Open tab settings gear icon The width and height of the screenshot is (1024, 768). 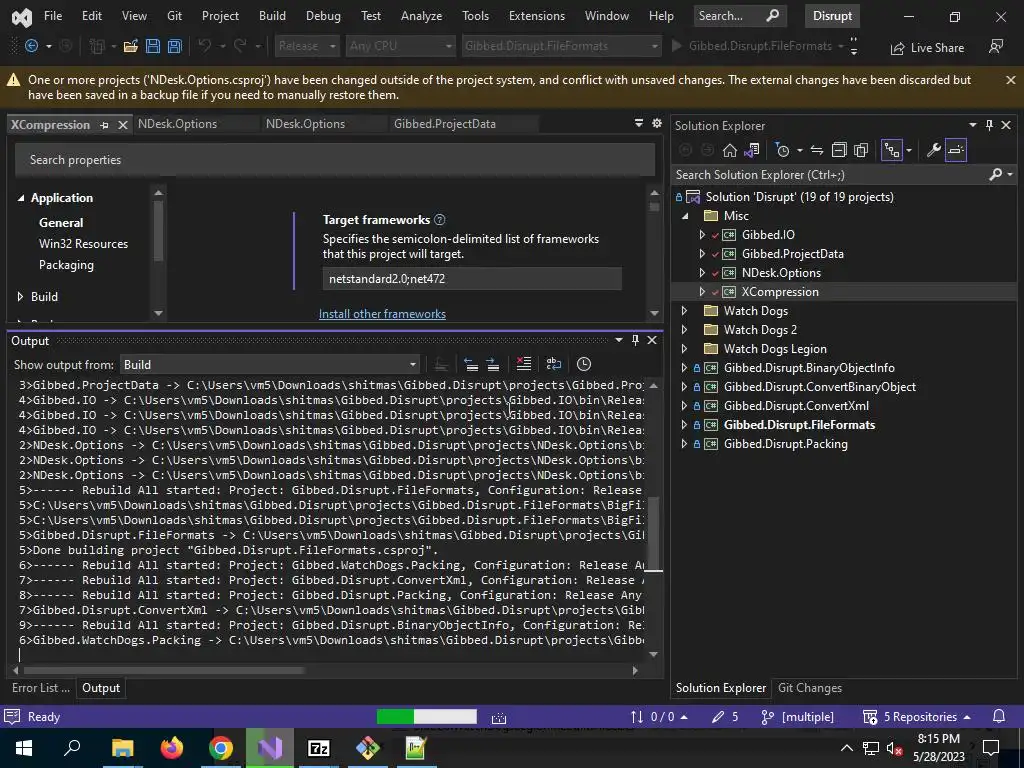coord(657,123)
